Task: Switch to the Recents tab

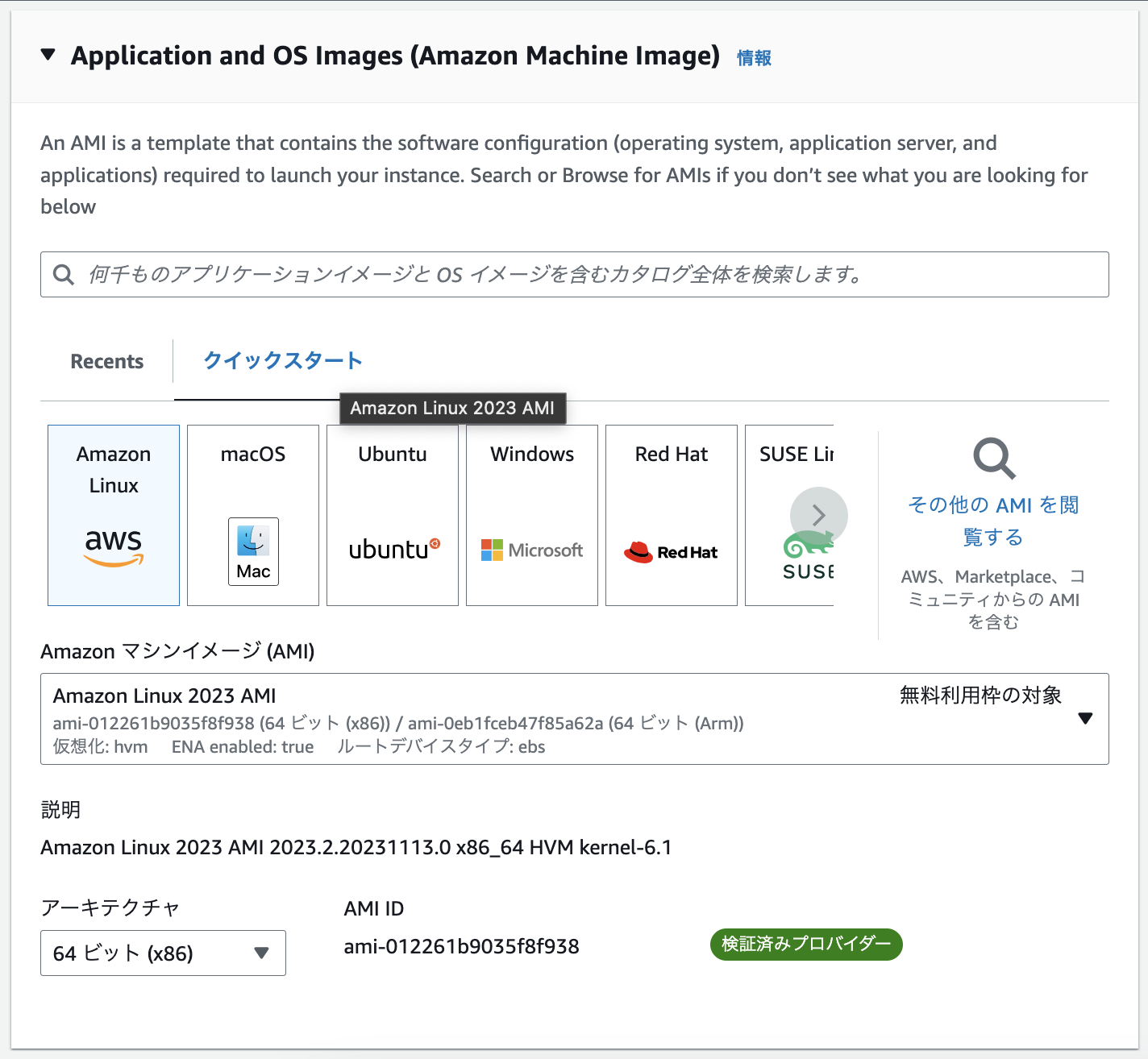Action: [107, 361]
